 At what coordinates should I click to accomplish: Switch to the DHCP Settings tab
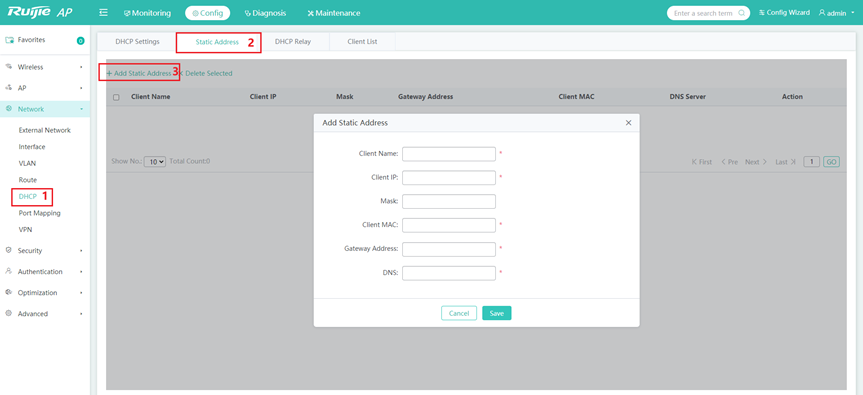pyautogui.click(x=137, y=42)
